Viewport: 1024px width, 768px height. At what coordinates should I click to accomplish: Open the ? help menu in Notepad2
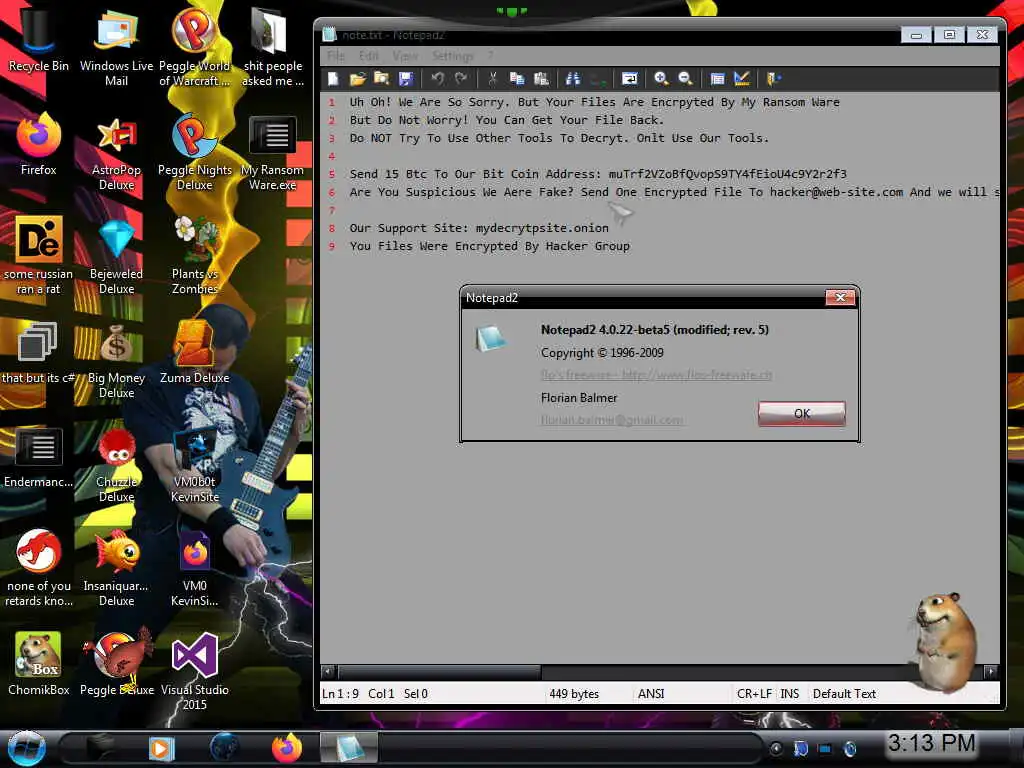[490, 56]
